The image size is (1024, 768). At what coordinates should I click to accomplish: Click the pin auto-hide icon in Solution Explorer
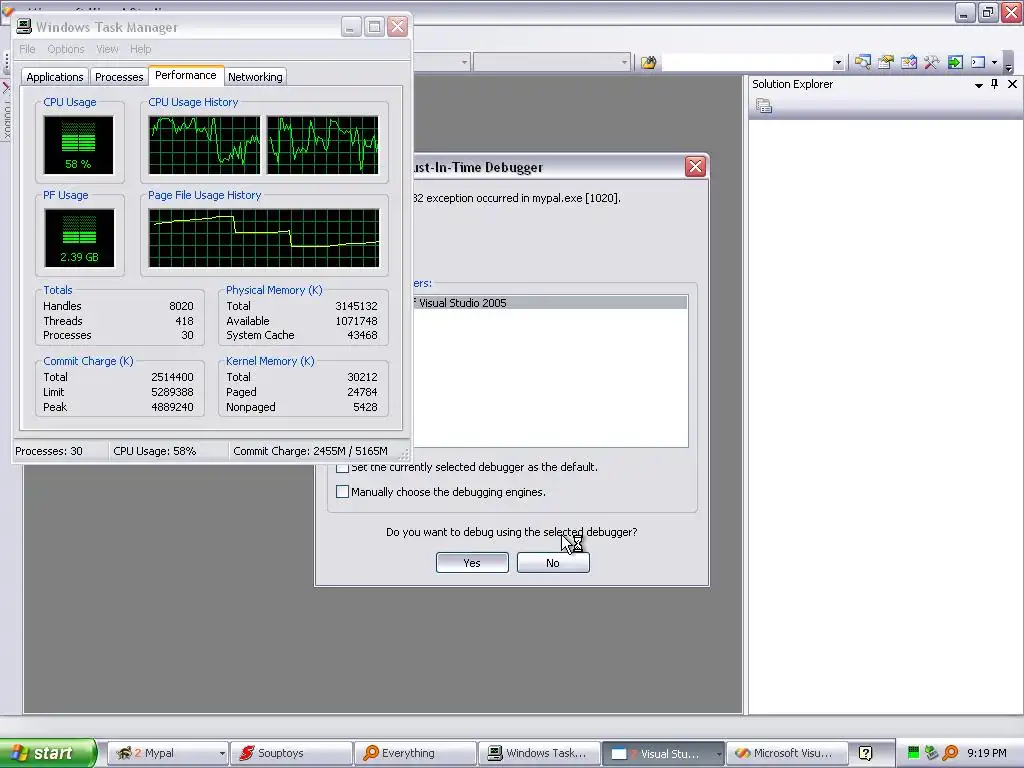pyautogui.click(x=995, y=84)
